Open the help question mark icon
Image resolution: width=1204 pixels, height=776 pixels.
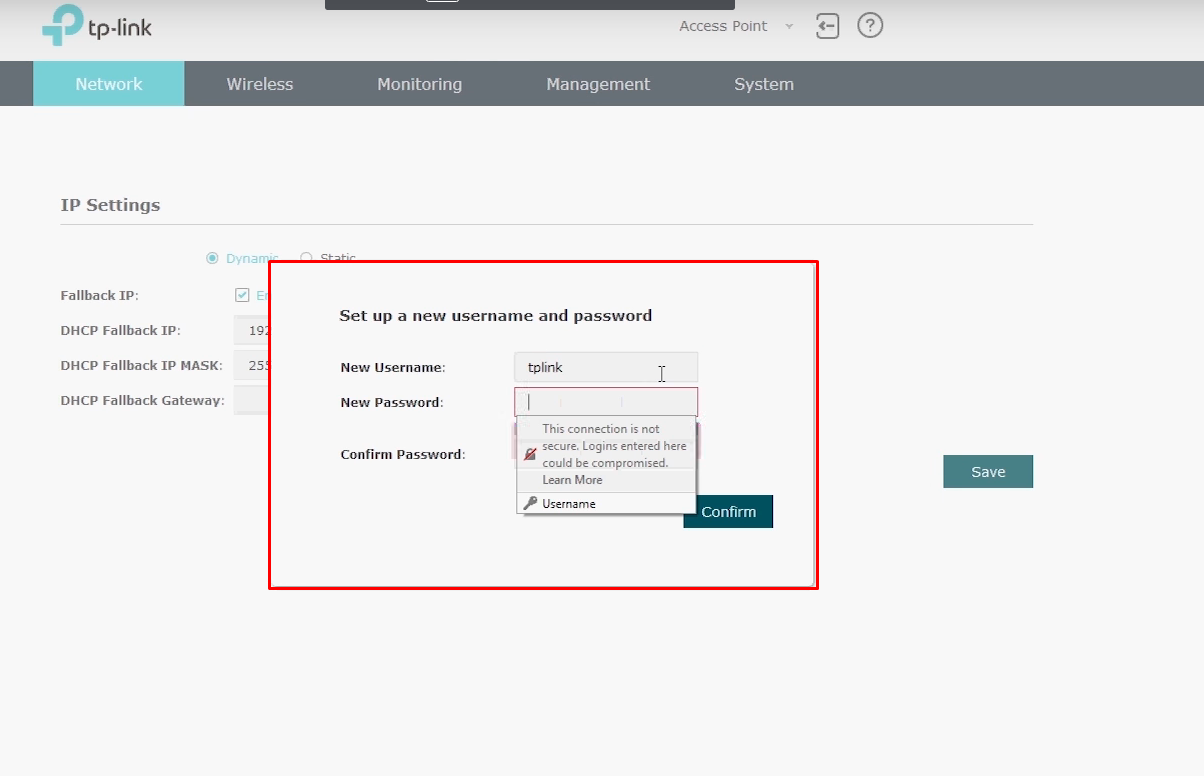tap(871, 26)
